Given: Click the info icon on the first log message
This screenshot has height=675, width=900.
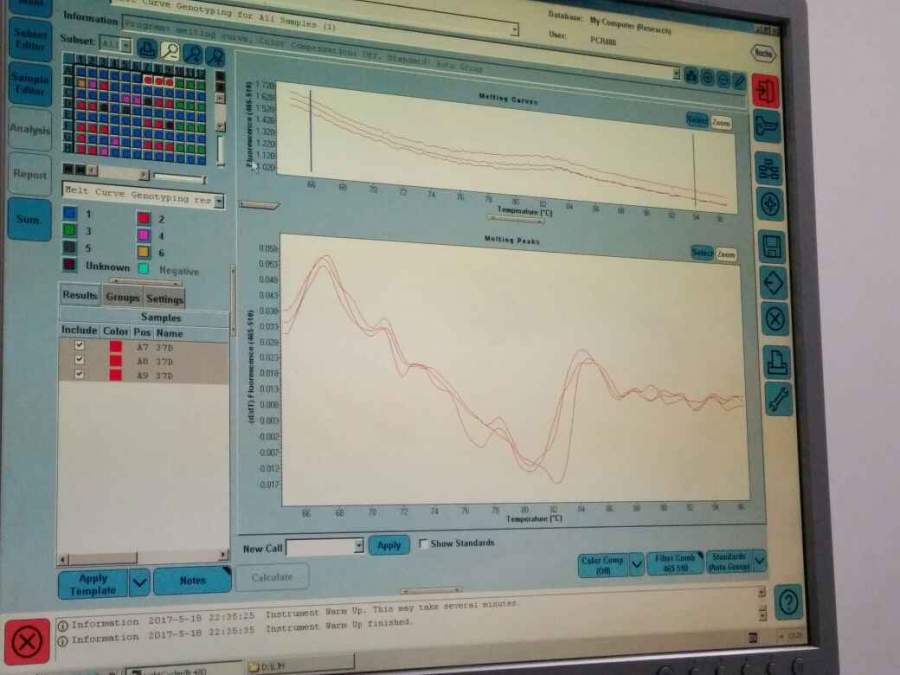Looking at the screenshot, I should (63, 625).
